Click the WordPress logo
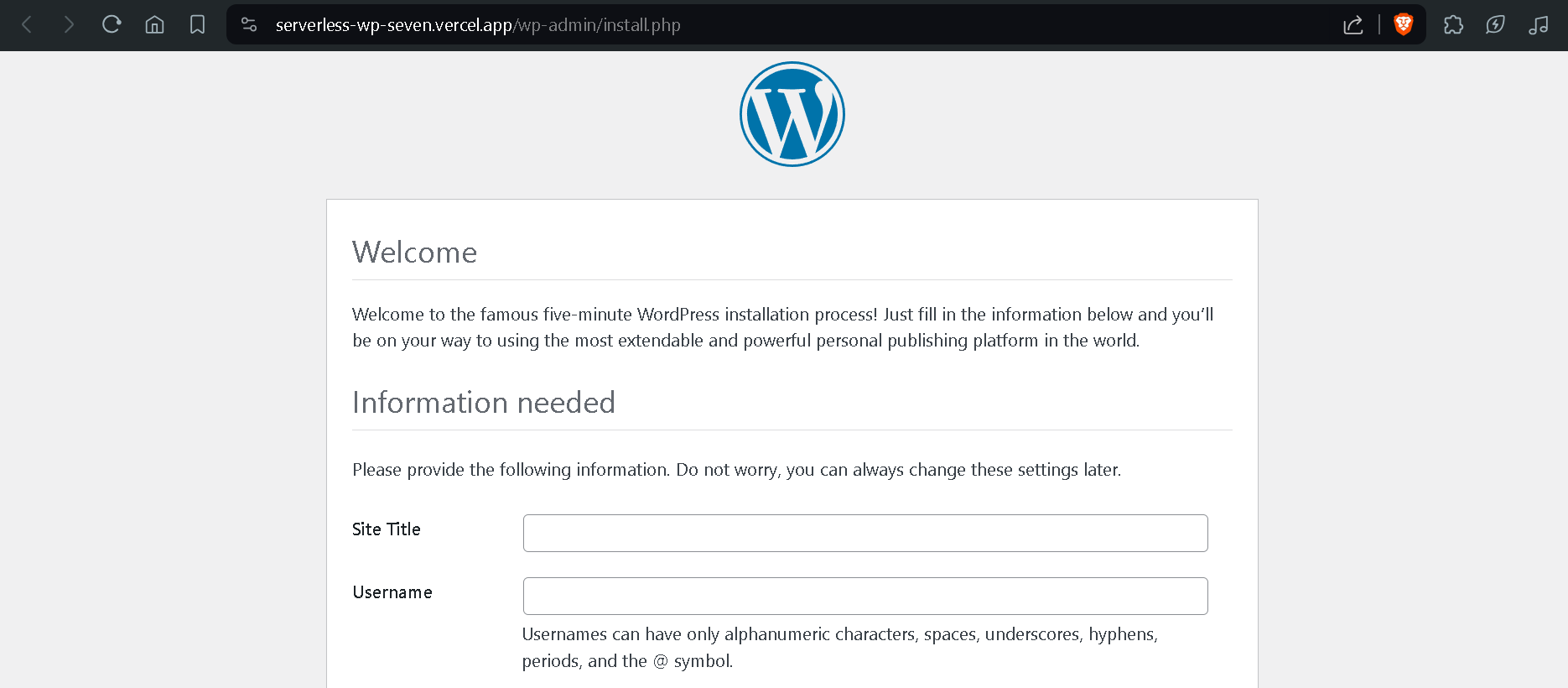Screen dimensions: 1568x688 [792, 114]
